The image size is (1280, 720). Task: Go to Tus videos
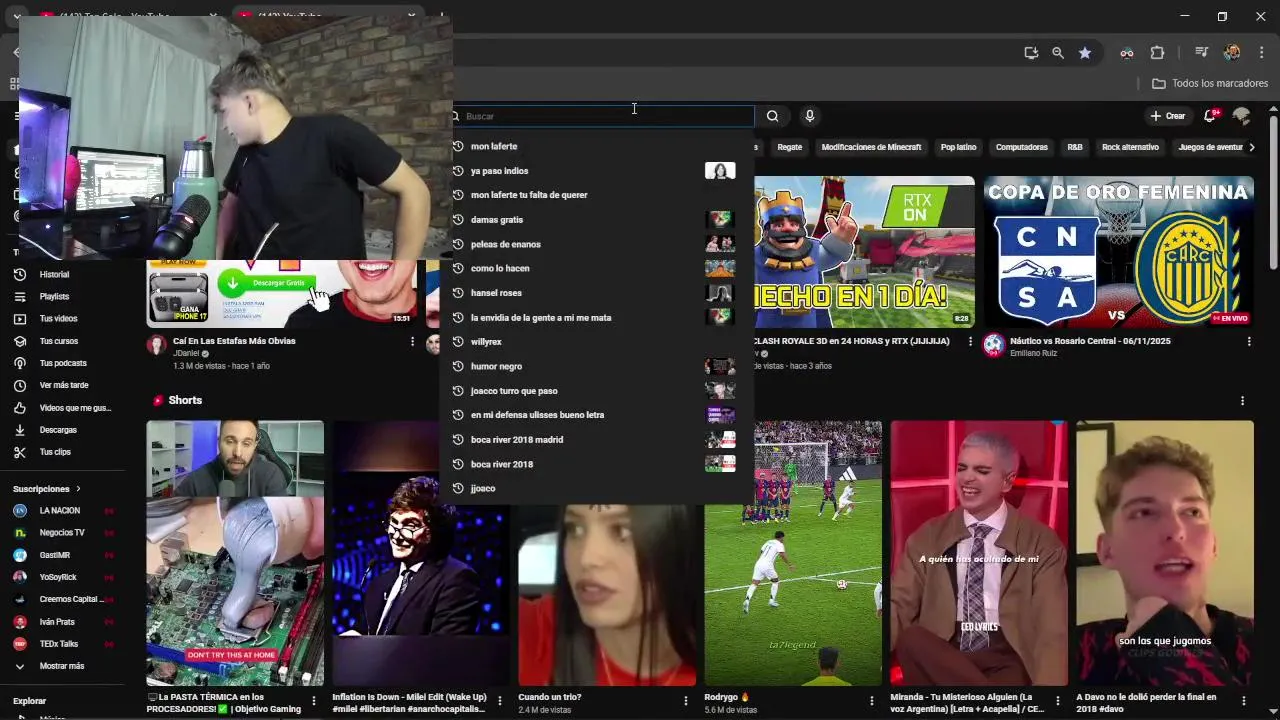(x=58, y=319)
